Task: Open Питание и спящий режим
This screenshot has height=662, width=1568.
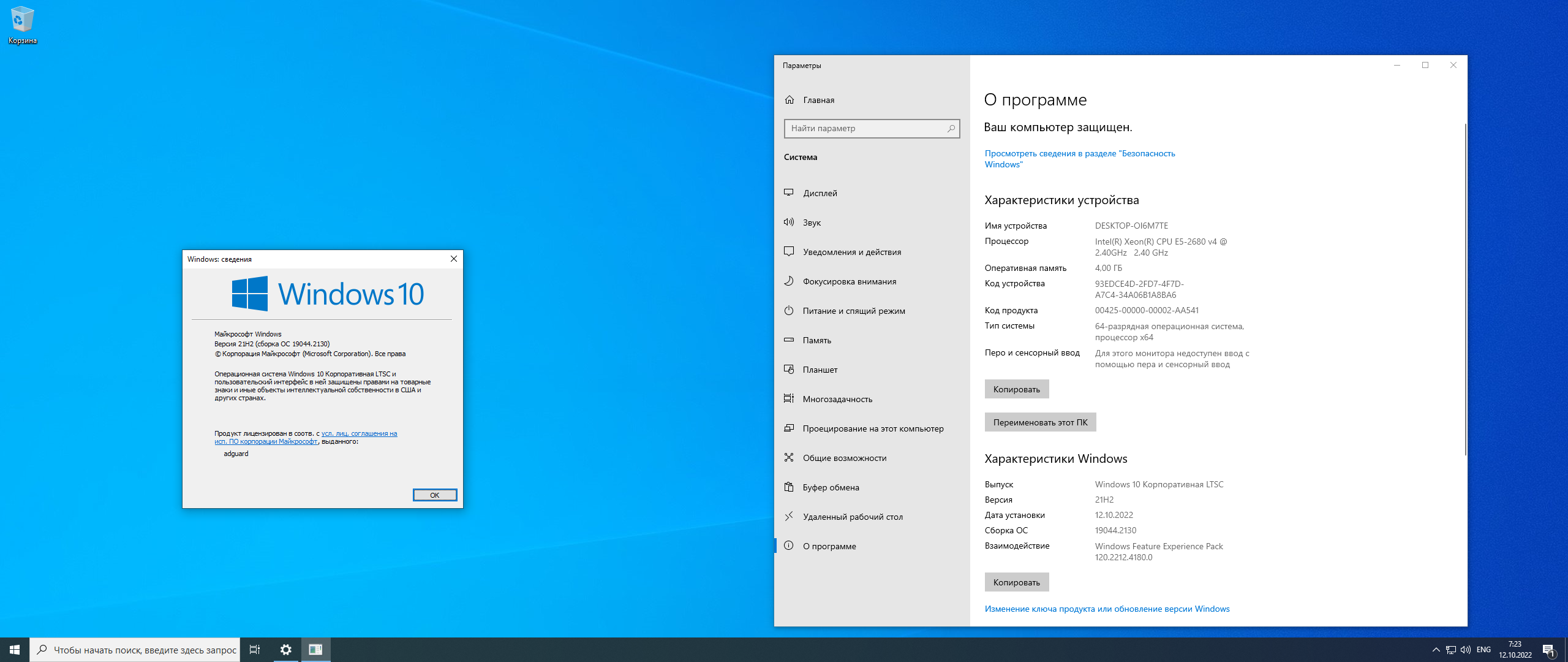Action: tap(853, 311)
